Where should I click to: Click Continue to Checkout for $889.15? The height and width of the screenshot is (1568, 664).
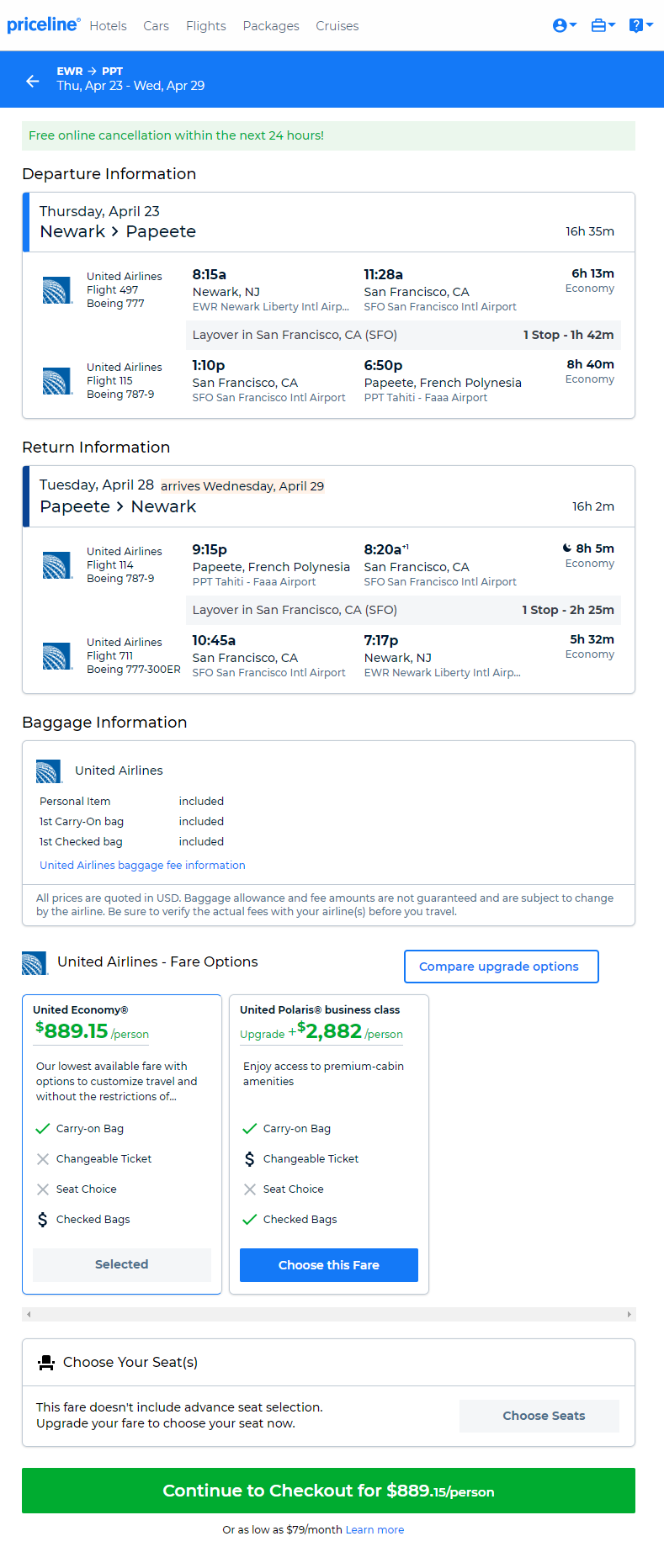point(328,1491)
